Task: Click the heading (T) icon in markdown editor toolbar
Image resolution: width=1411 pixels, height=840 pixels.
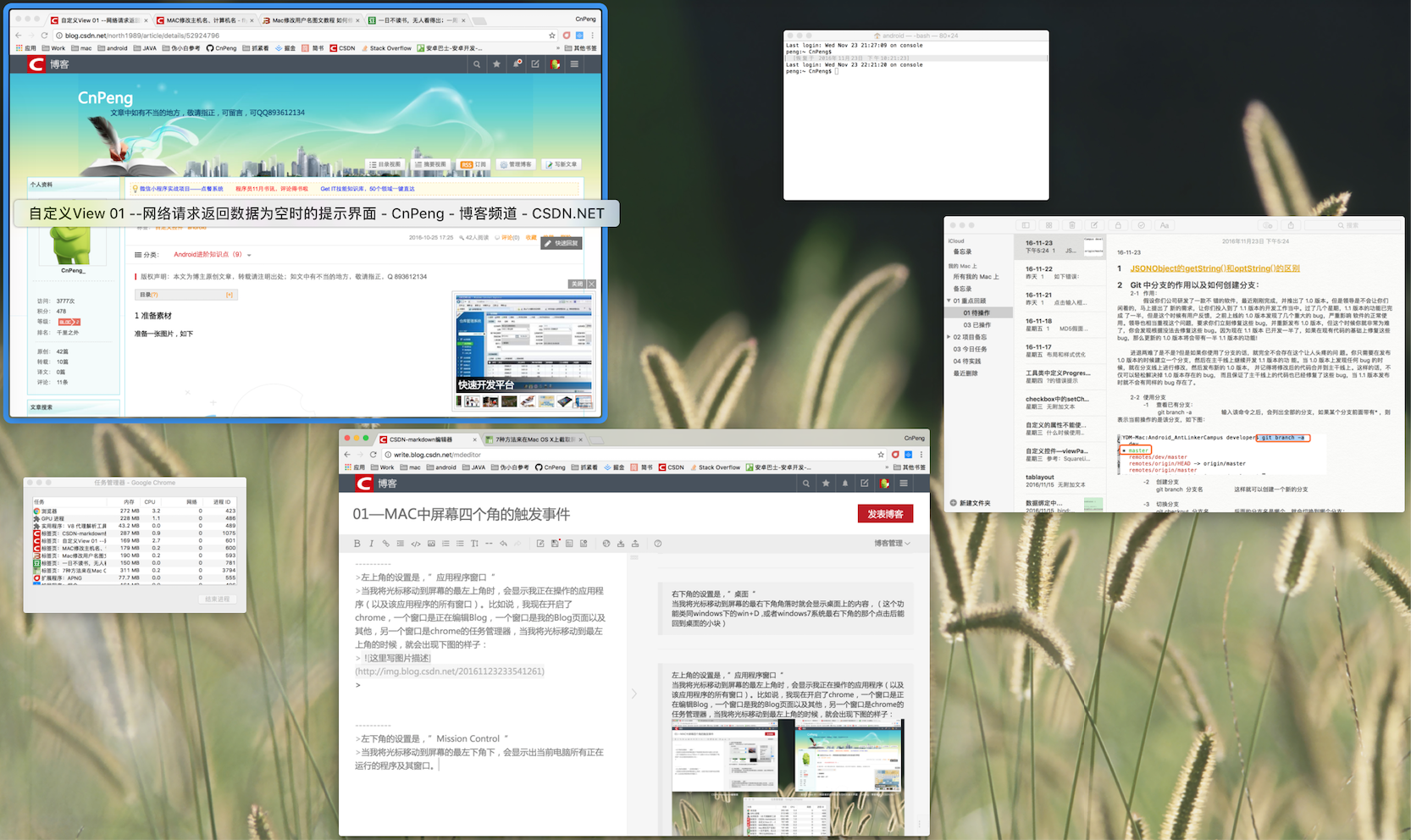Action: pos(474,544)
